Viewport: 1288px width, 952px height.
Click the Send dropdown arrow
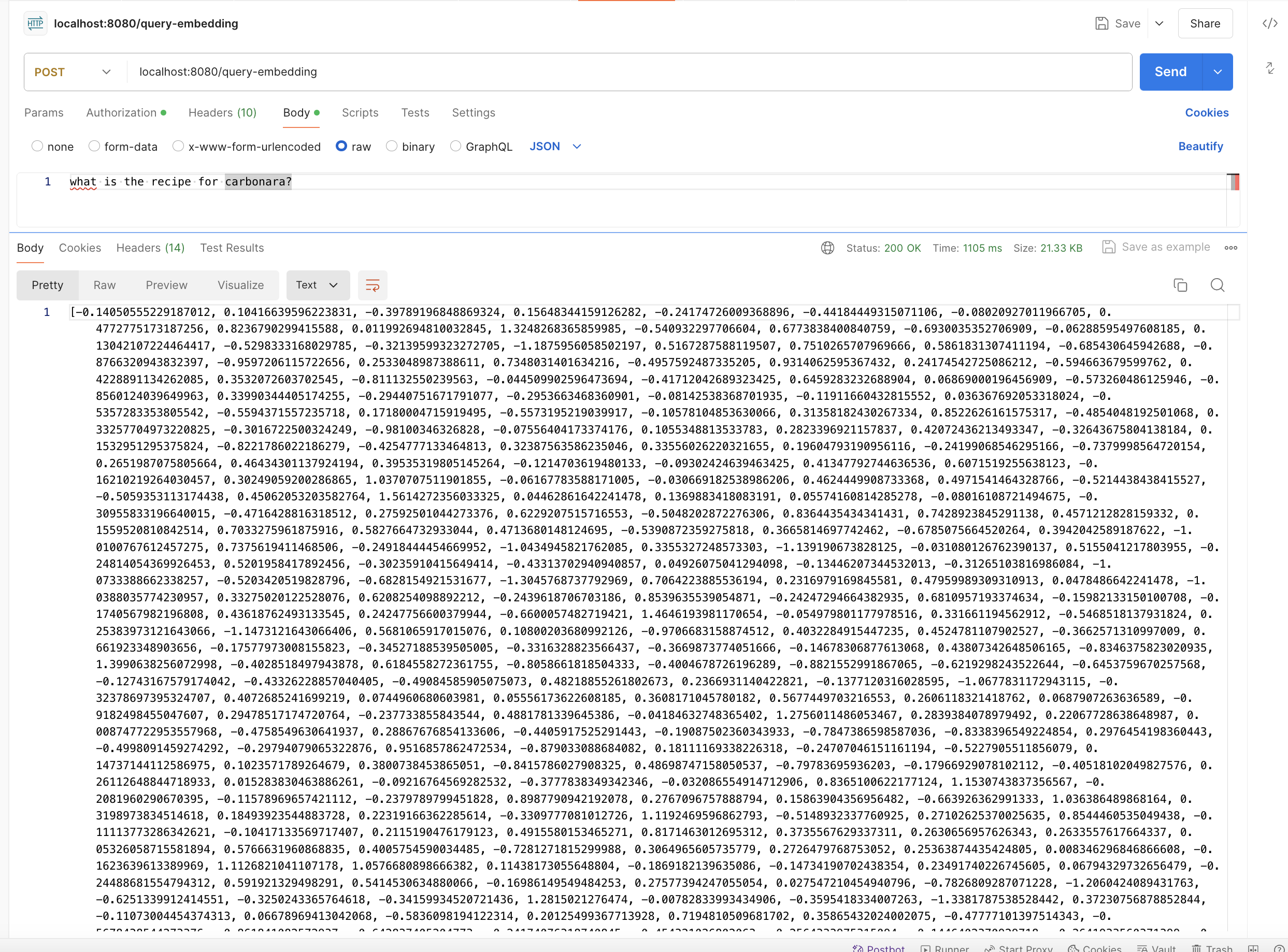(x=1218, y=72)
